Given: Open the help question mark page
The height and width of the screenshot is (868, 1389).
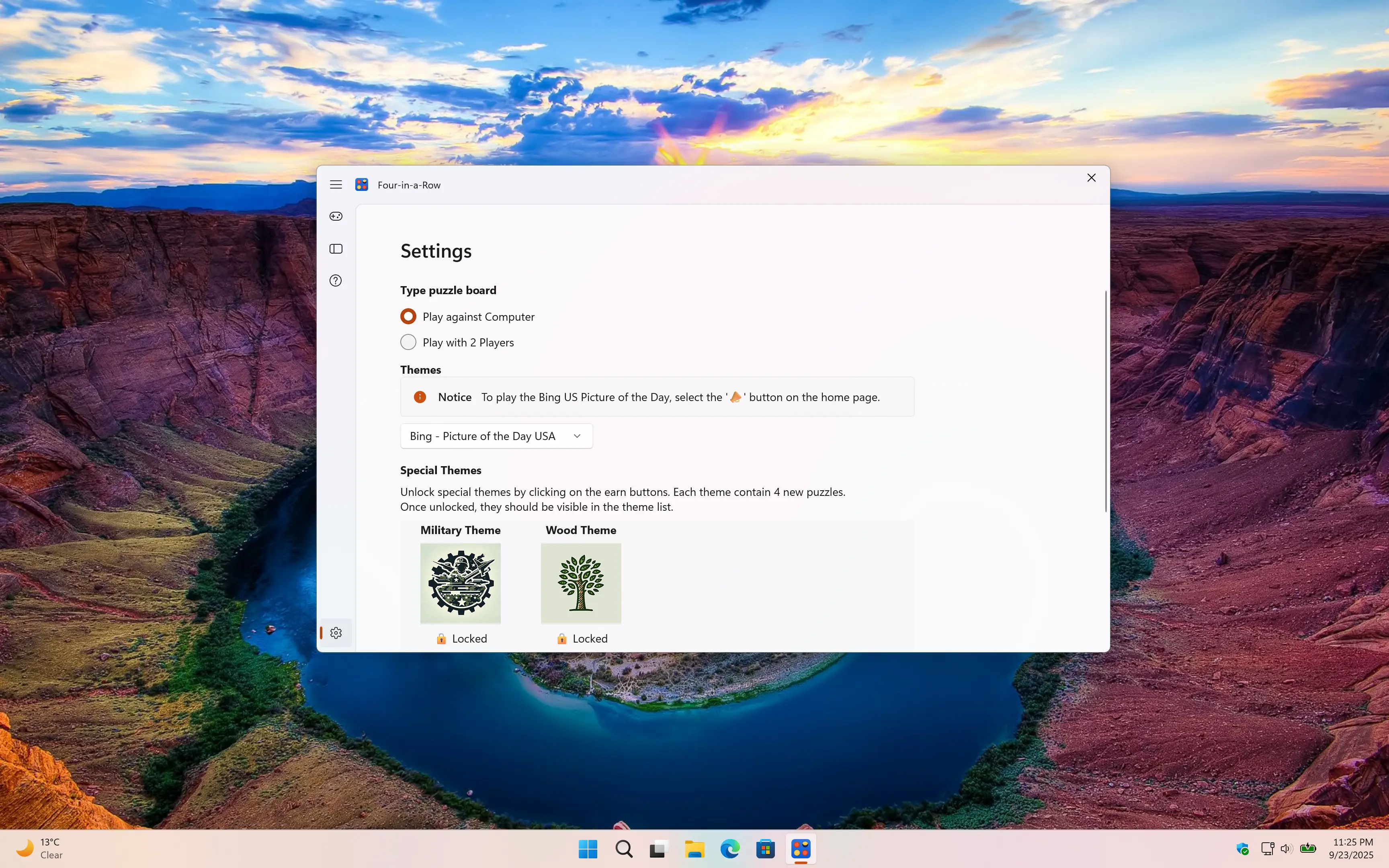Looking at the screenshot, I should click(336, 281).
